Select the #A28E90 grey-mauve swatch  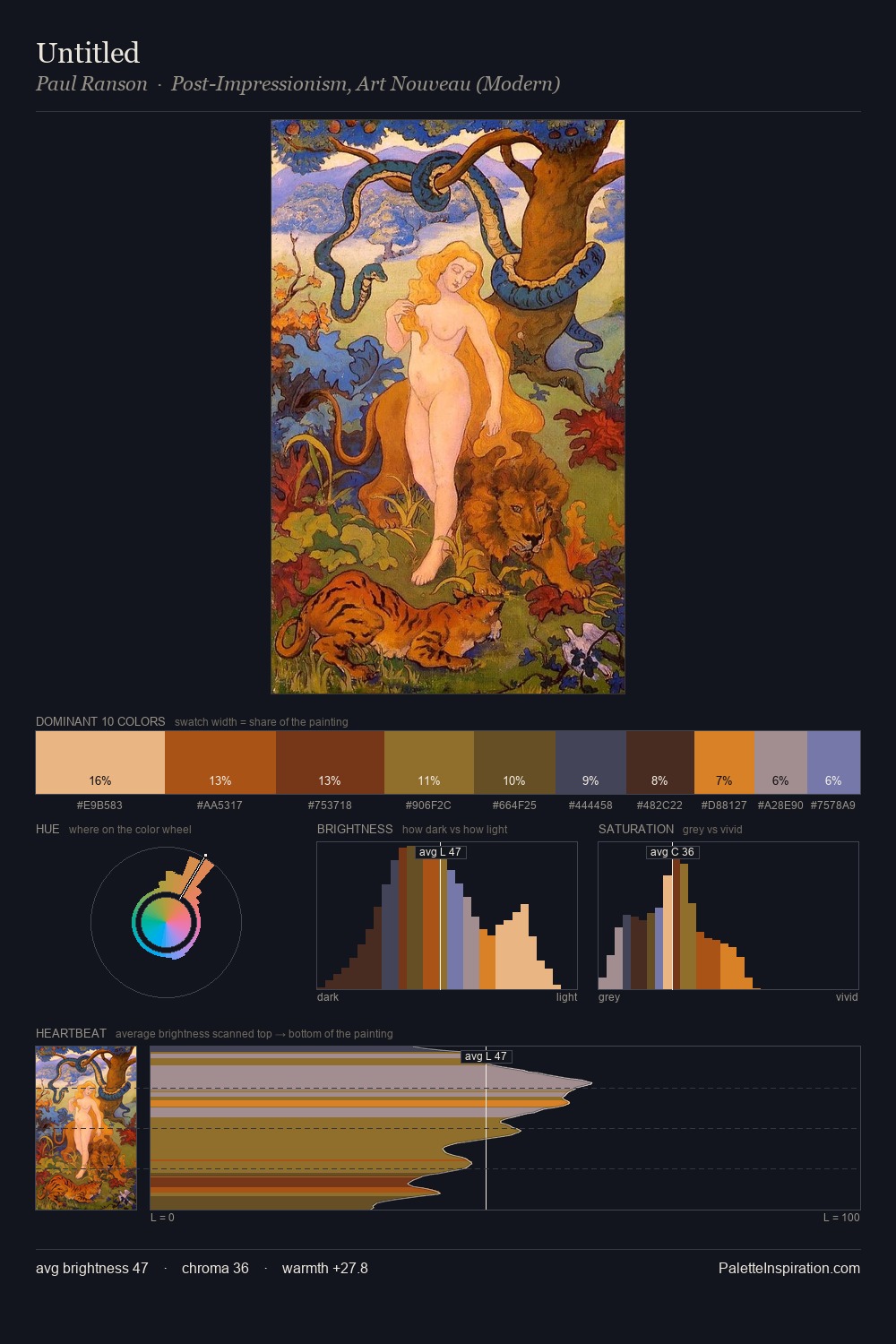point(780,762)
